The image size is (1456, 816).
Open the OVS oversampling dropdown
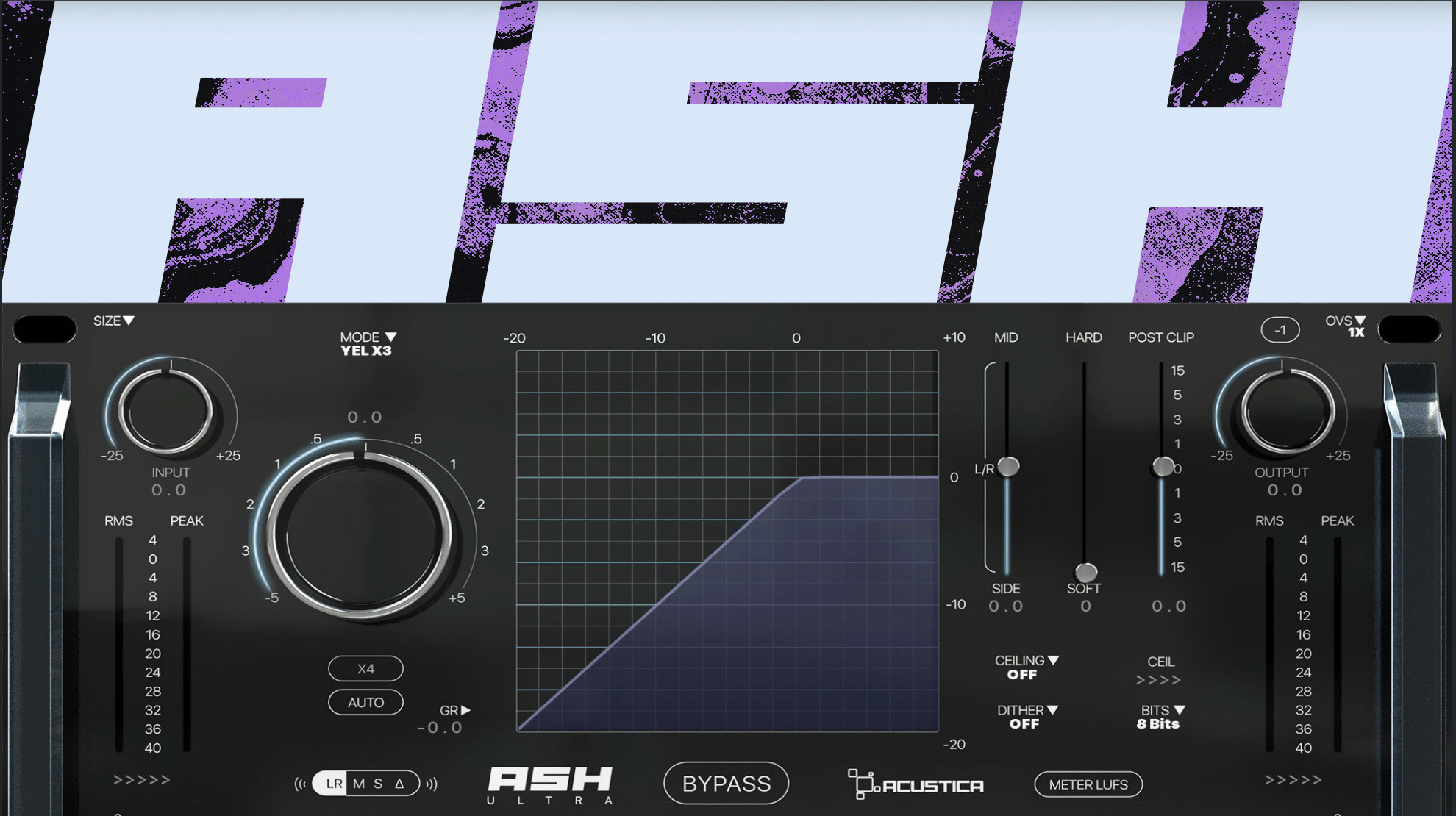tap(1345, 326)
